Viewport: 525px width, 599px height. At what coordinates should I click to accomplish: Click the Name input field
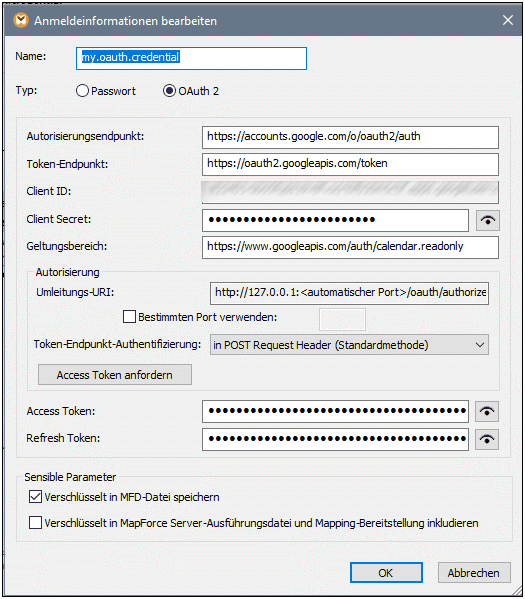coord(191,58)
